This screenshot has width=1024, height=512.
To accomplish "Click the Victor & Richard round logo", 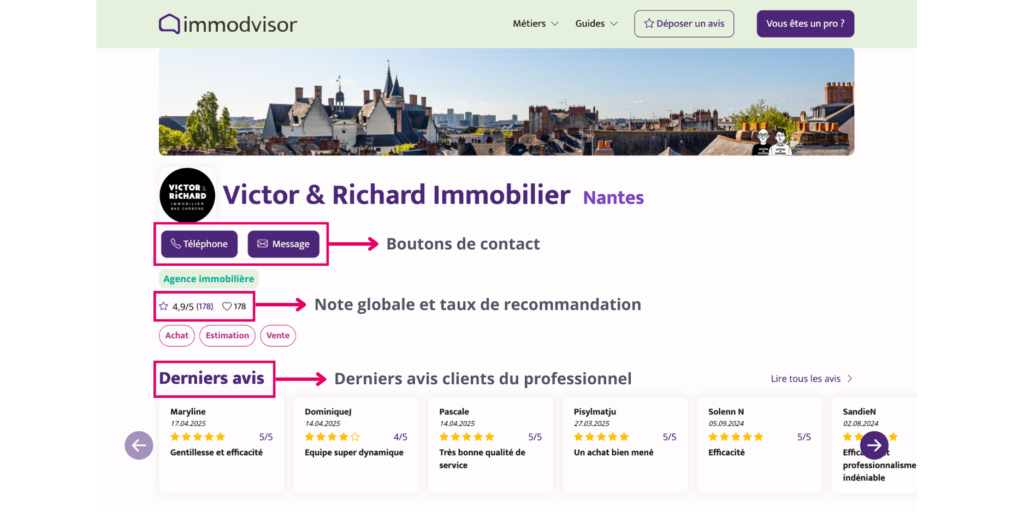I will [187, 195].
